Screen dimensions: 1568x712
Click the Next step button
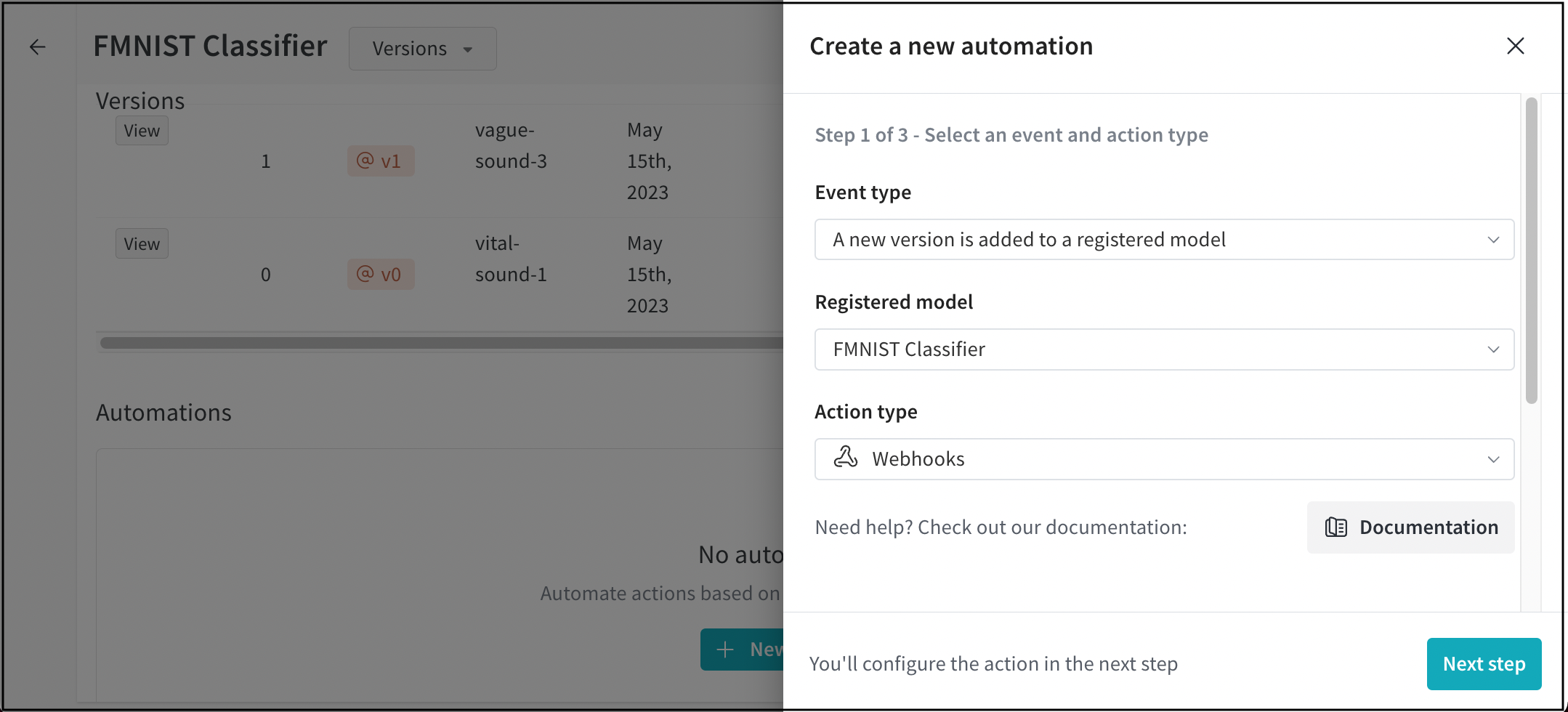click(x=1484, y=664)
